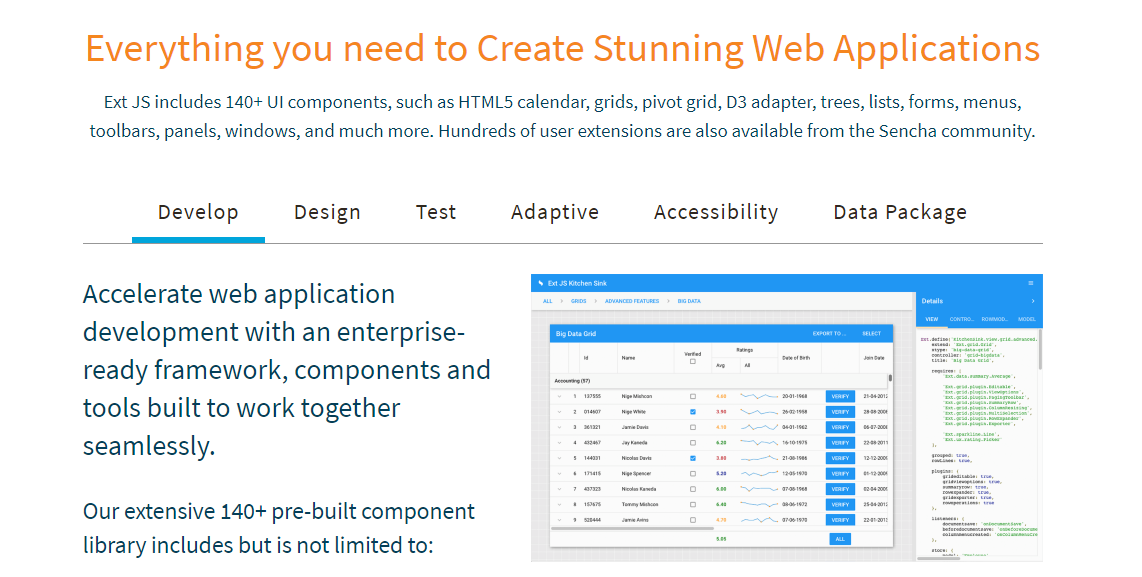
Task: Check the Verified box for Jay Kaneda
Action: 693,443
